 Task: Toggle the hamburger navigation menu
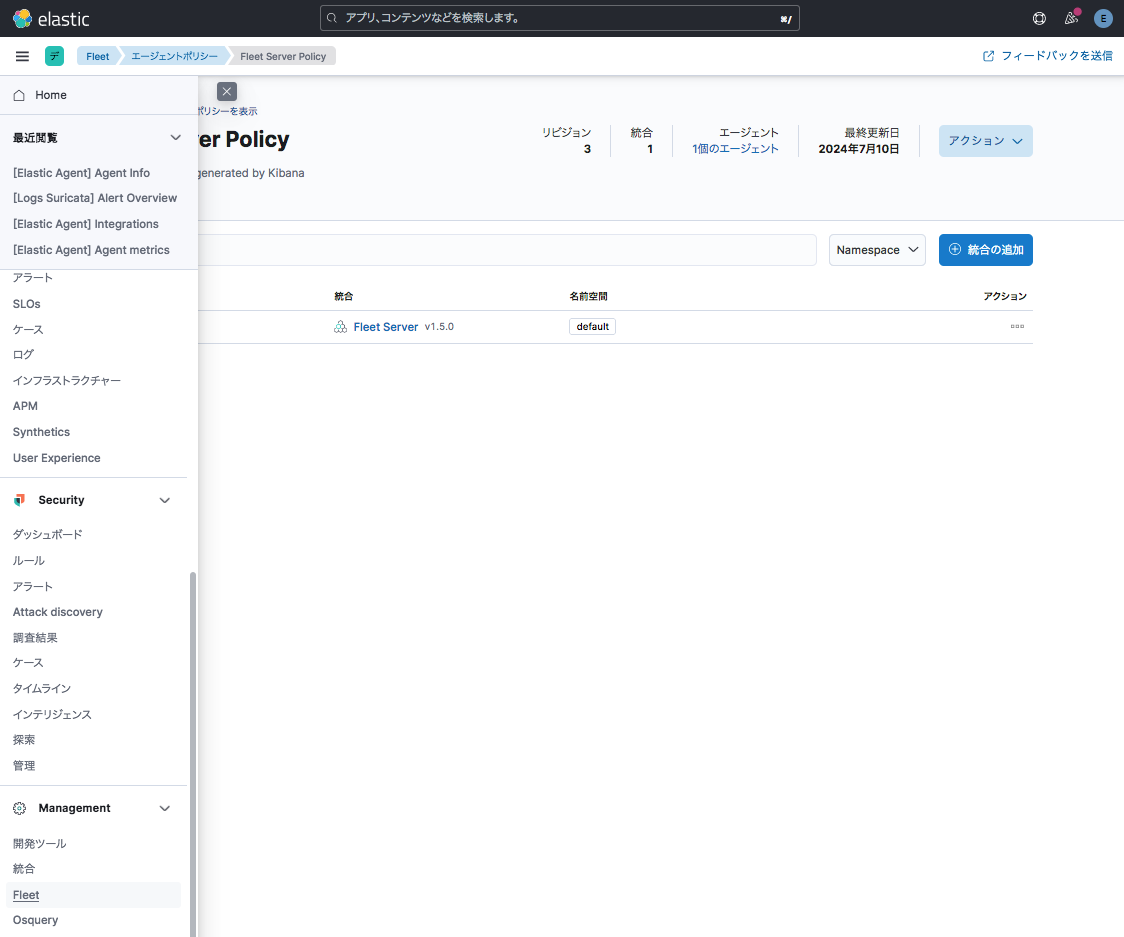(x=22, y=56)
